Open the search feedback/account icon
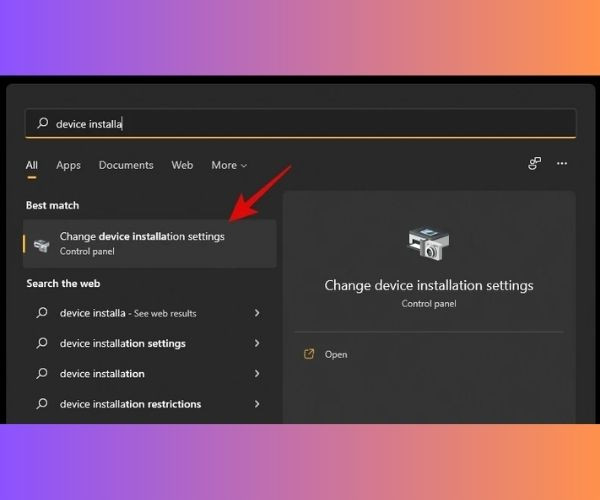Viewport: 600px width, 500px height. point(535,163)
